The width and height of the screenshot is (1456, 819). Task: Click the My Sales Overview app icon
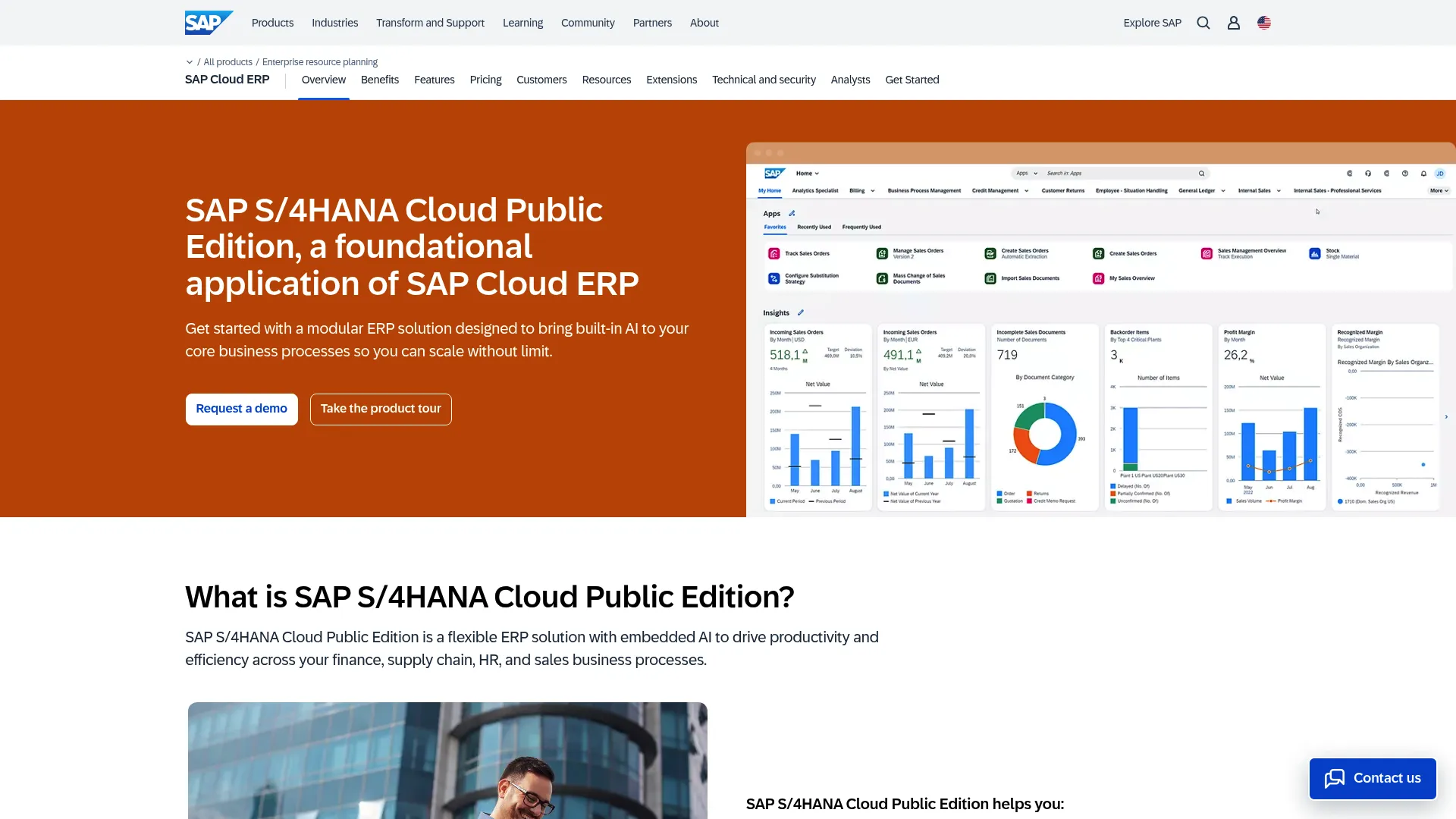point(1098,278)
